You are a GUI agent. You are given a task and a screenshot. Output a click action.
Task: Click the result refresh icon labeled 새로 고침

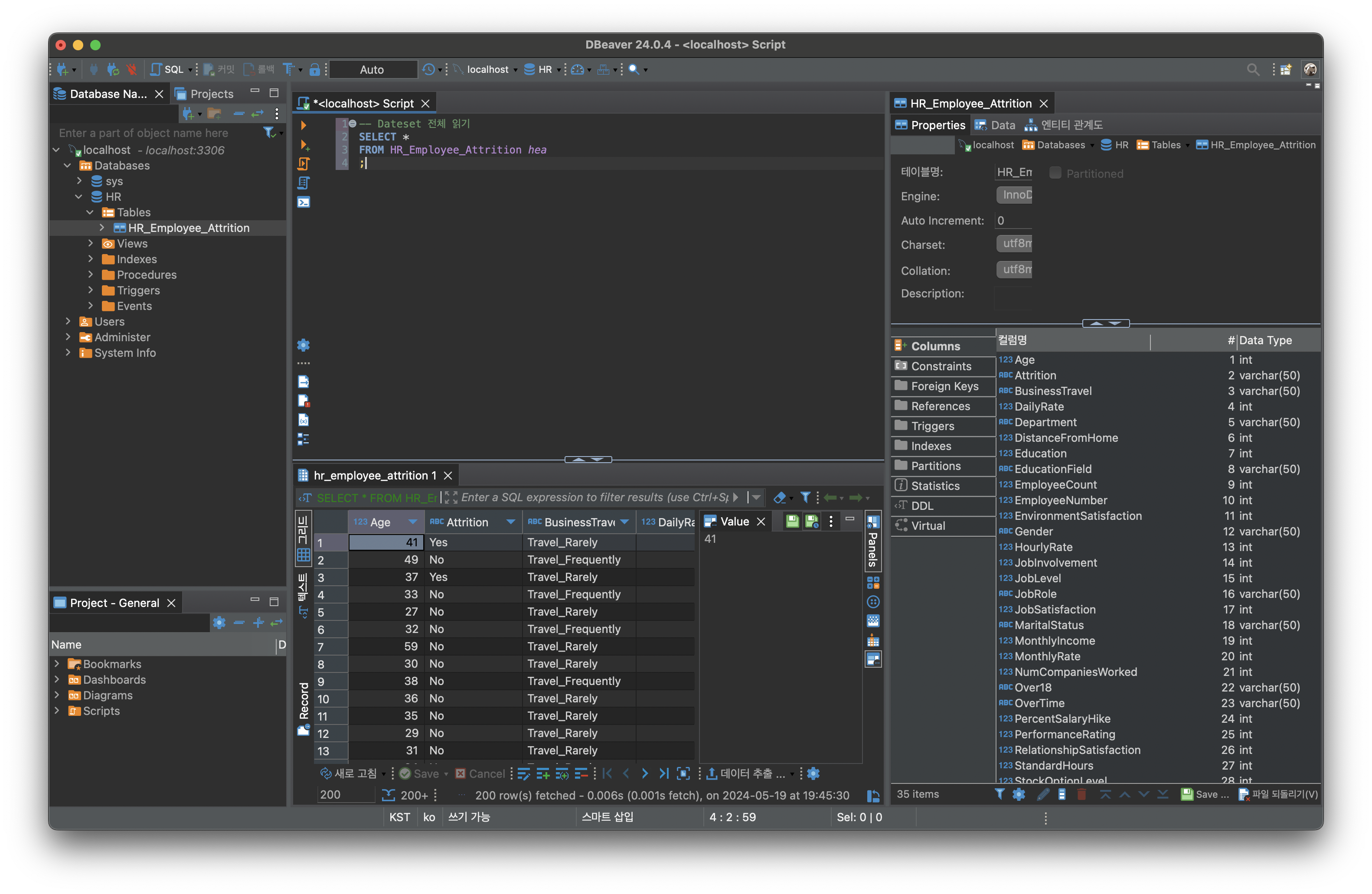[x=326, y=773]
